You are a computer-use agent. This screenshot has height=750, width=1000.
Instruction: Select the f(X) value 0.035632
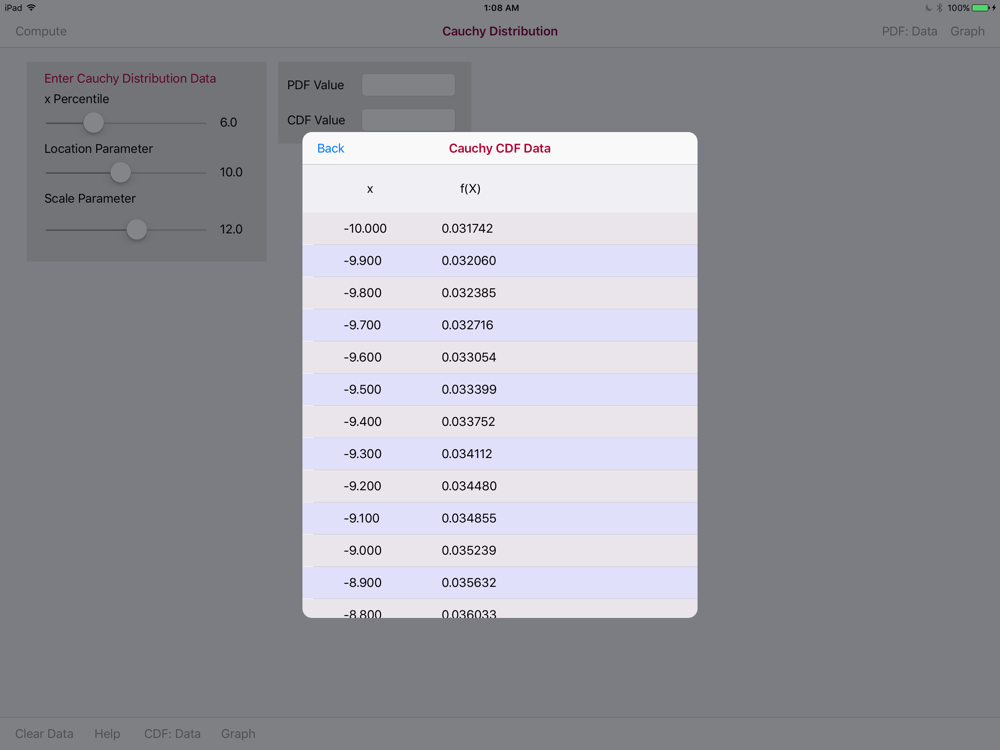469,582
